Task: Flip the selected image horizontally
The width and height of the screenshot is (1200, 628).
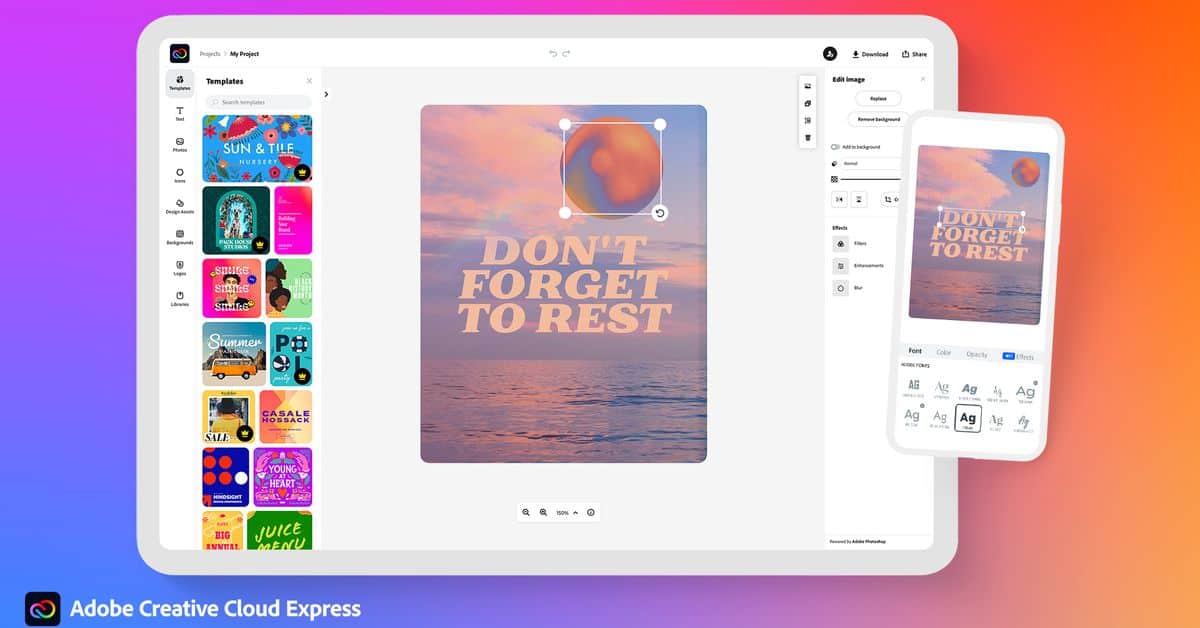Action: [838, 199]
